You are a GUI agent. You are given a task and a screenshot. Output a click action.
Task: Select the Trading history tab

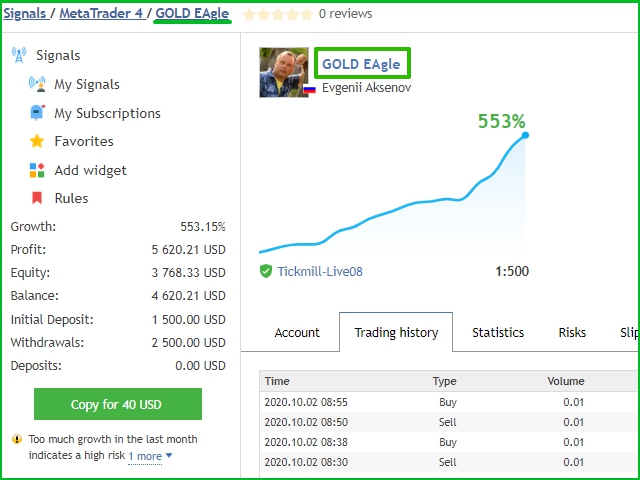click(x=396, y=332)
